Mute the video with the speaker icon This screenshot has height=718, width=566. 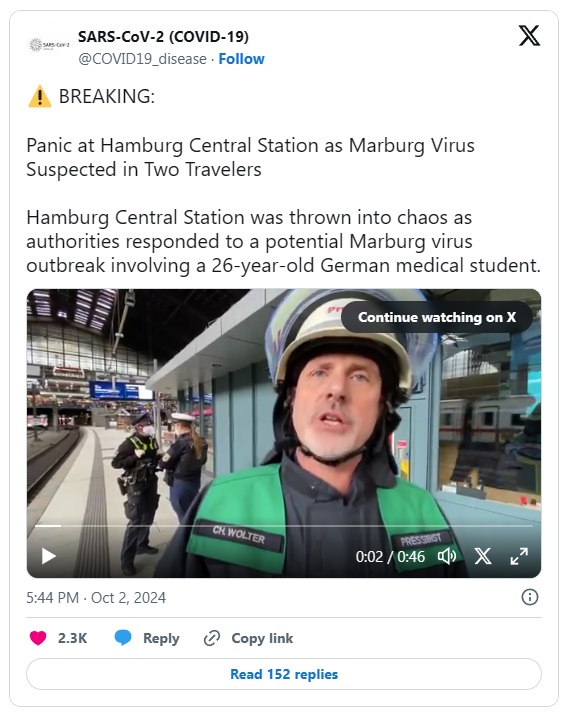pyautogui.click(x=447, y=556)
